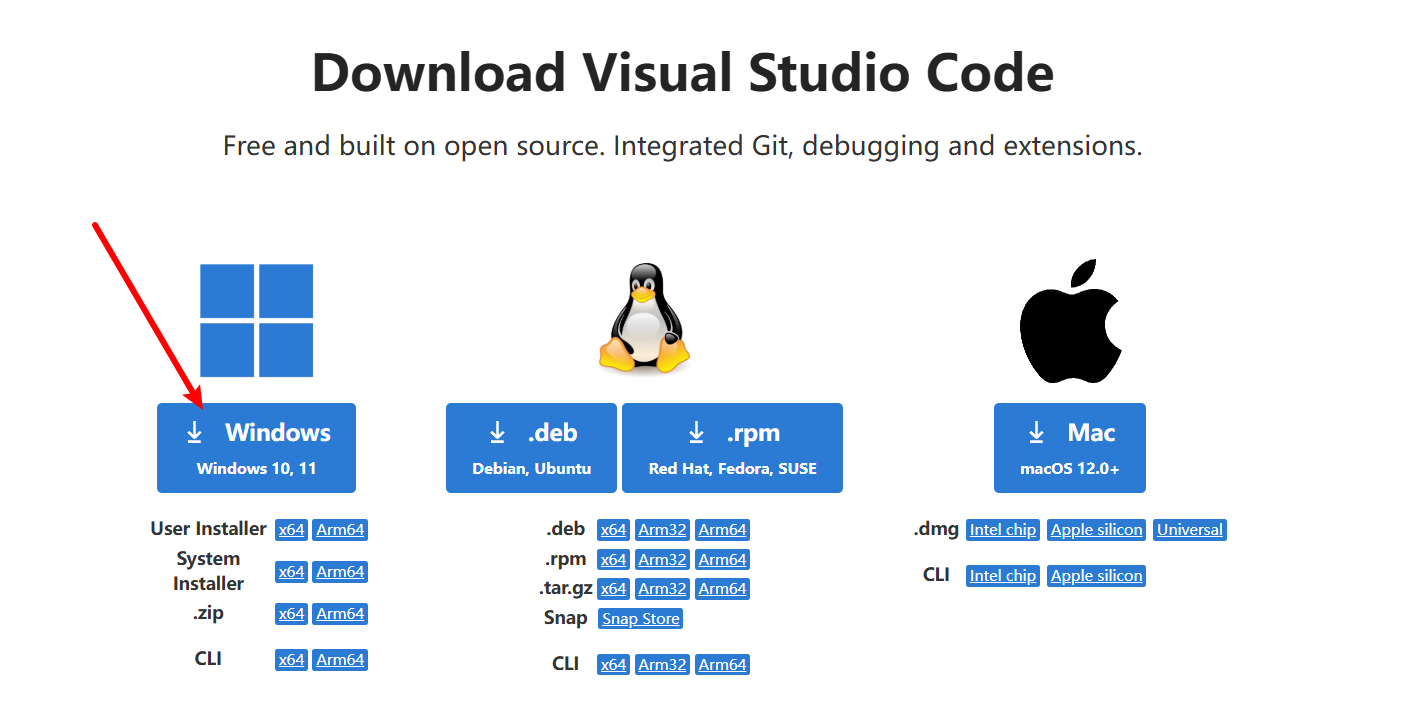Download the Mac .dmg Intel chip build

click(x=1003, y=530)
